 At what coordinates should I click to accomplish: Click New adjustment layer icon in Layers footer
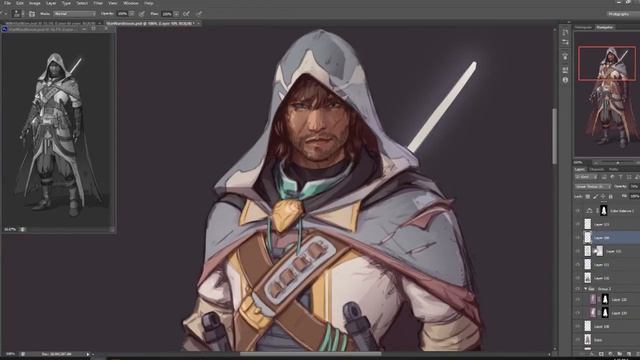coord(610,354)
